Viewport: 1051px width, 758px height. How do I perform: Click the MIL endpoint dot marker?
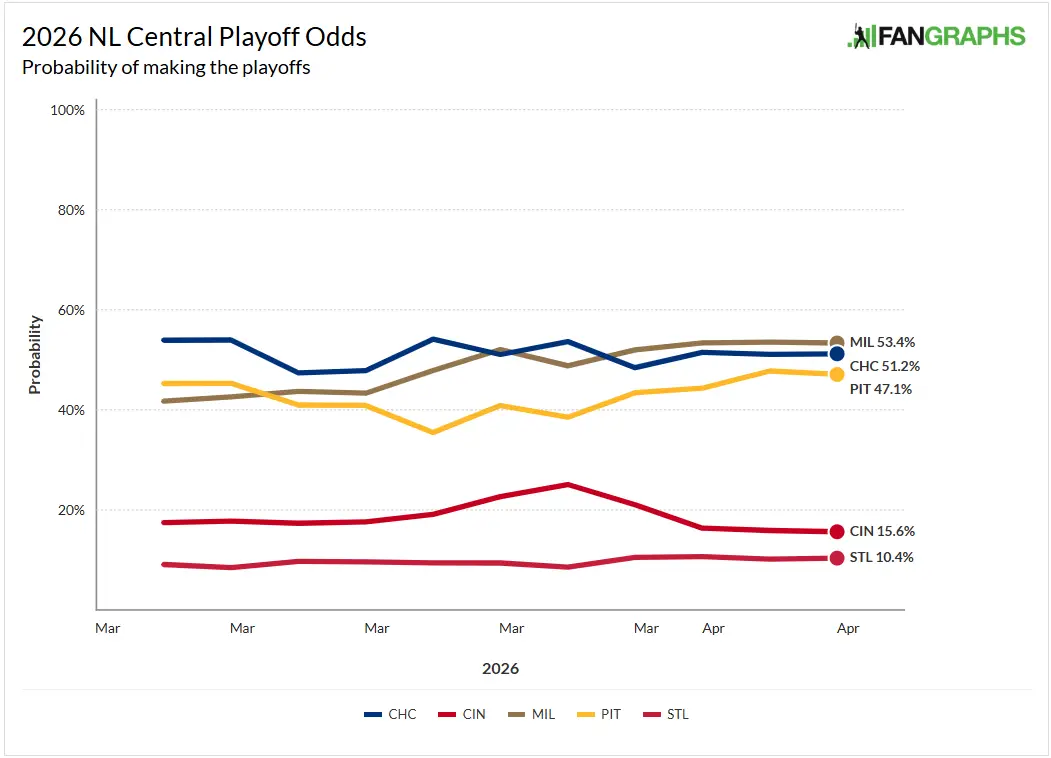click(x=837, y=343)
